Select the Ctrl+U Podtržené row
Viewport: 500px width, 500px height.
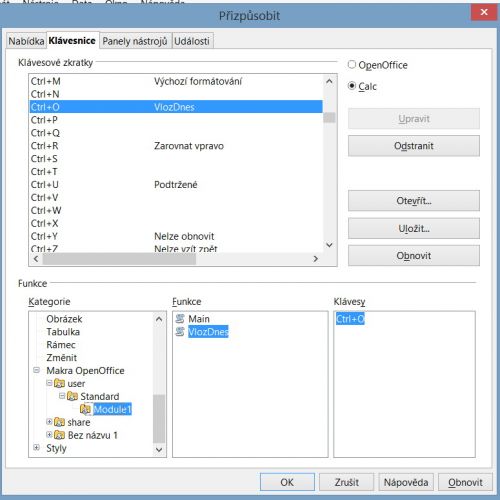coord(176,185)
